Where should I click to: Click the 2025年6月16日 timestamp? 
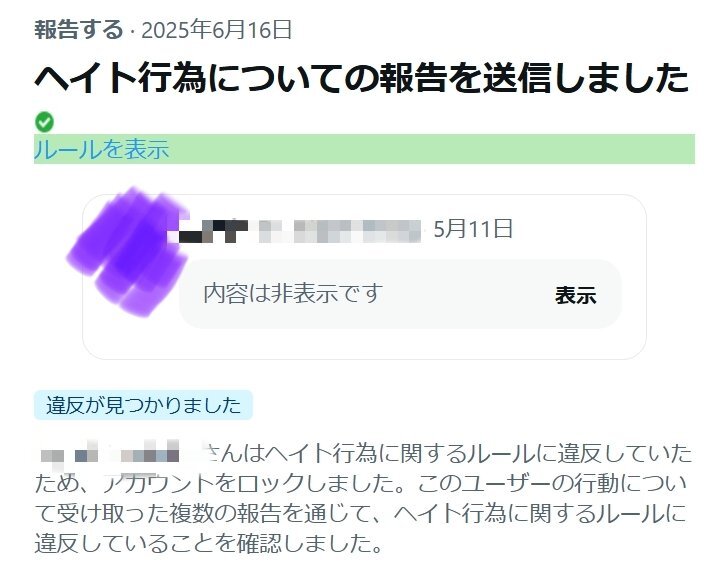click(x=217, y=30)
